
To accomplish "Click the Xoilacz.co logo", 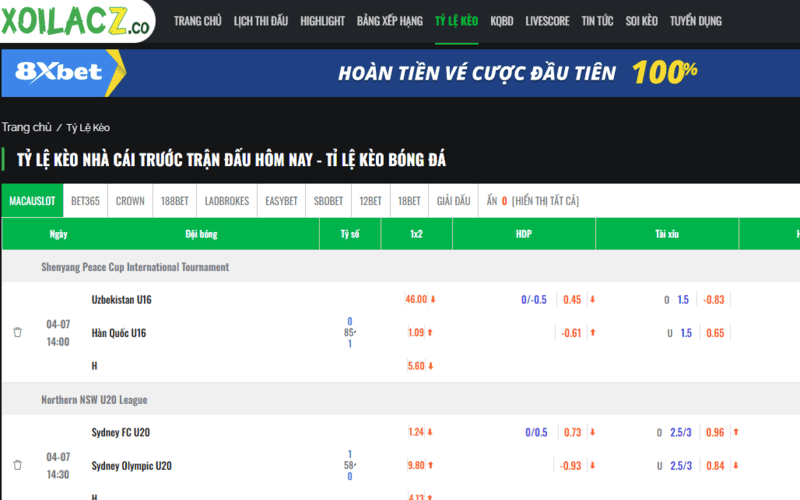I will click(x=76, y=20).
